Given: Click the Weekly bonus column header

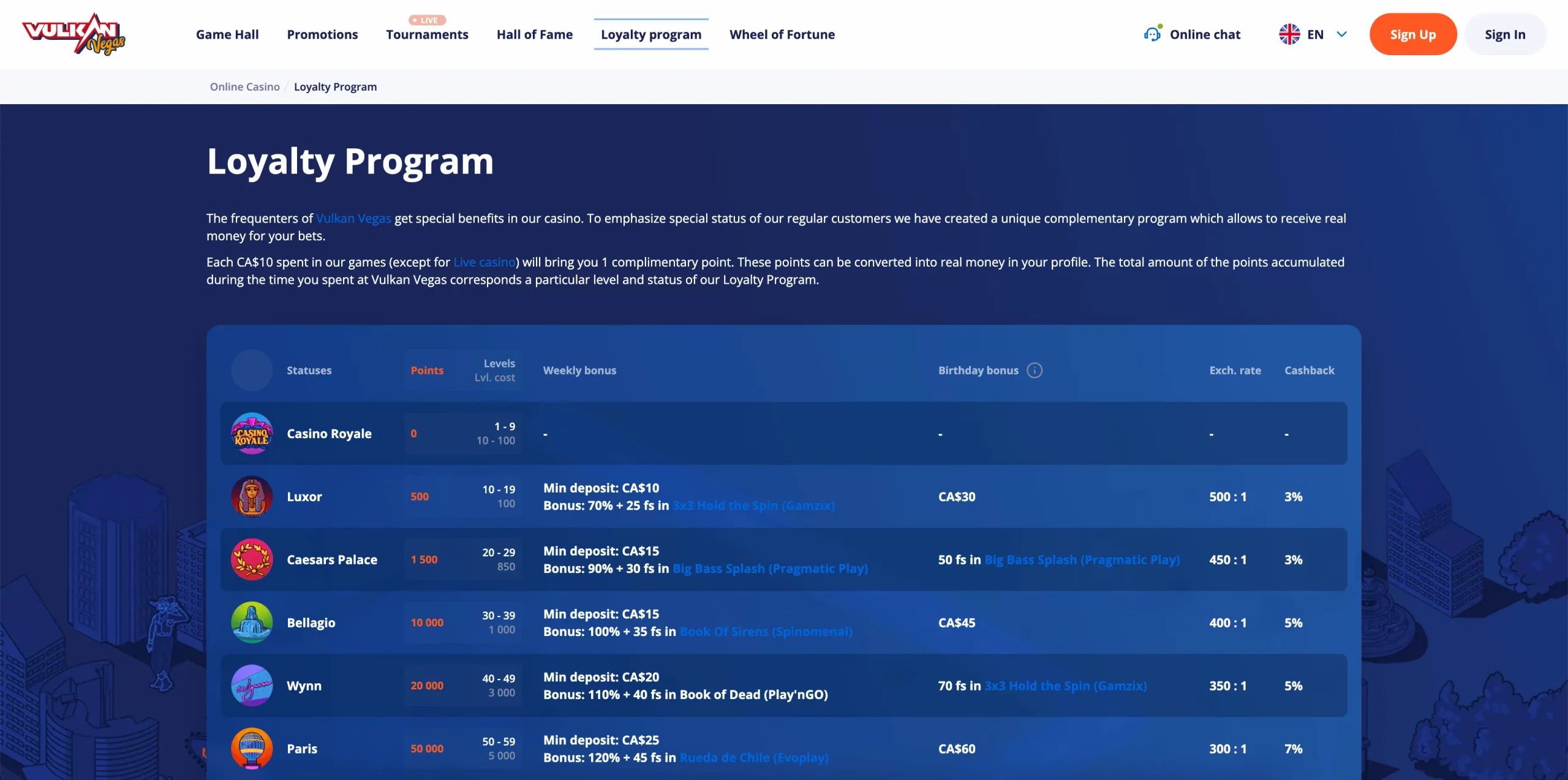Looking at the screenshot, I should [579, 371].
